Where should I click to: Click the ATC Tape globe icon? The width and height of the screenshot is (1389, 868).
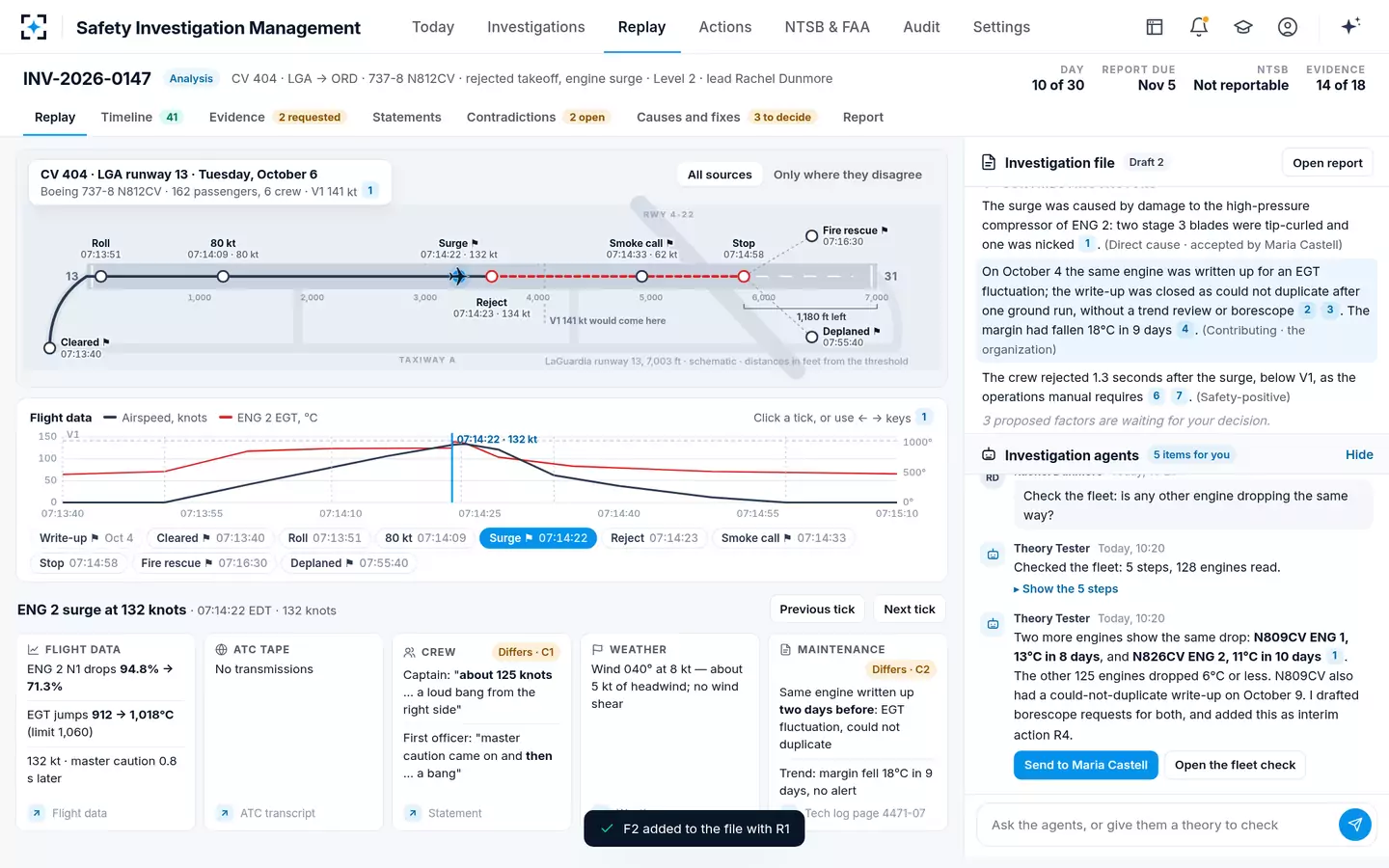coord(222,650)
